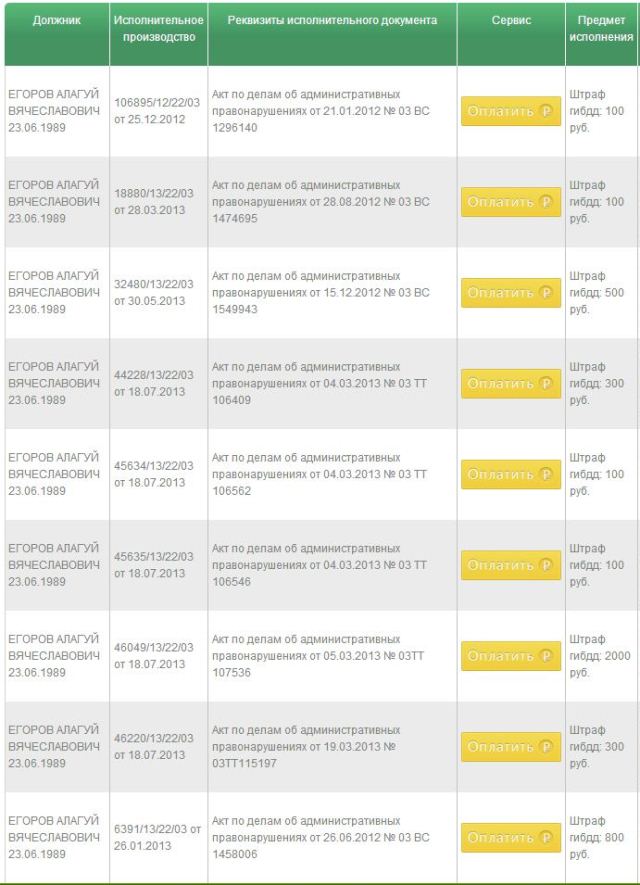Click Реквизиты исполнительного документа column header
This screenshot has width=640, height=885.
[332, 20]
